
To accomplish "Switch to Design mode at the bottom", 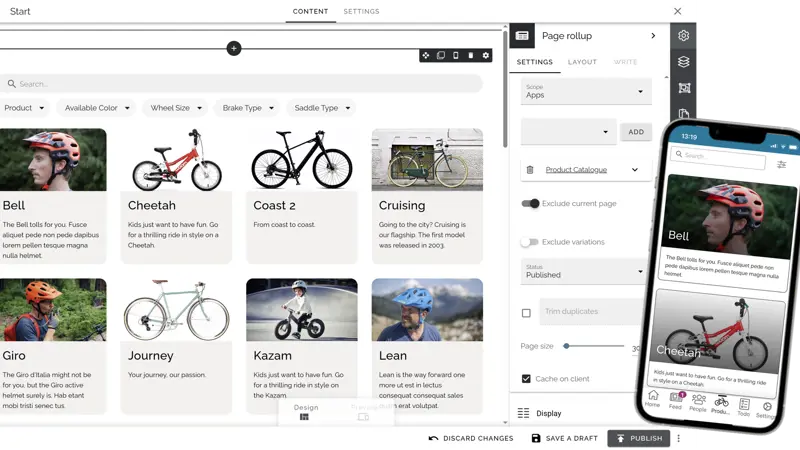I will pos(306,412).
